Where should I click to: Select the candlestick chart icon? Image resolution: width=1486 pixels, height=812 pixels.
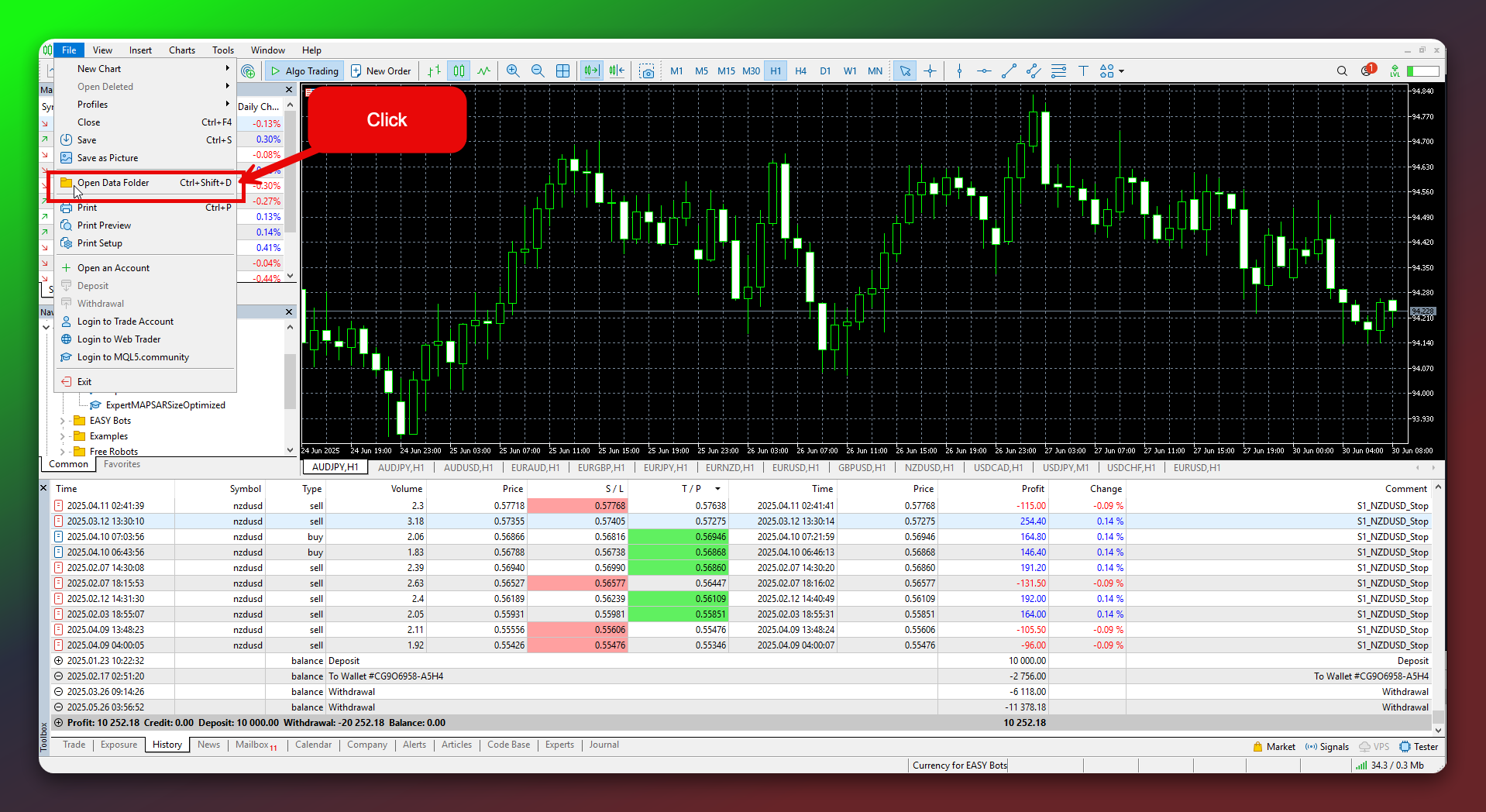point(459,71)
